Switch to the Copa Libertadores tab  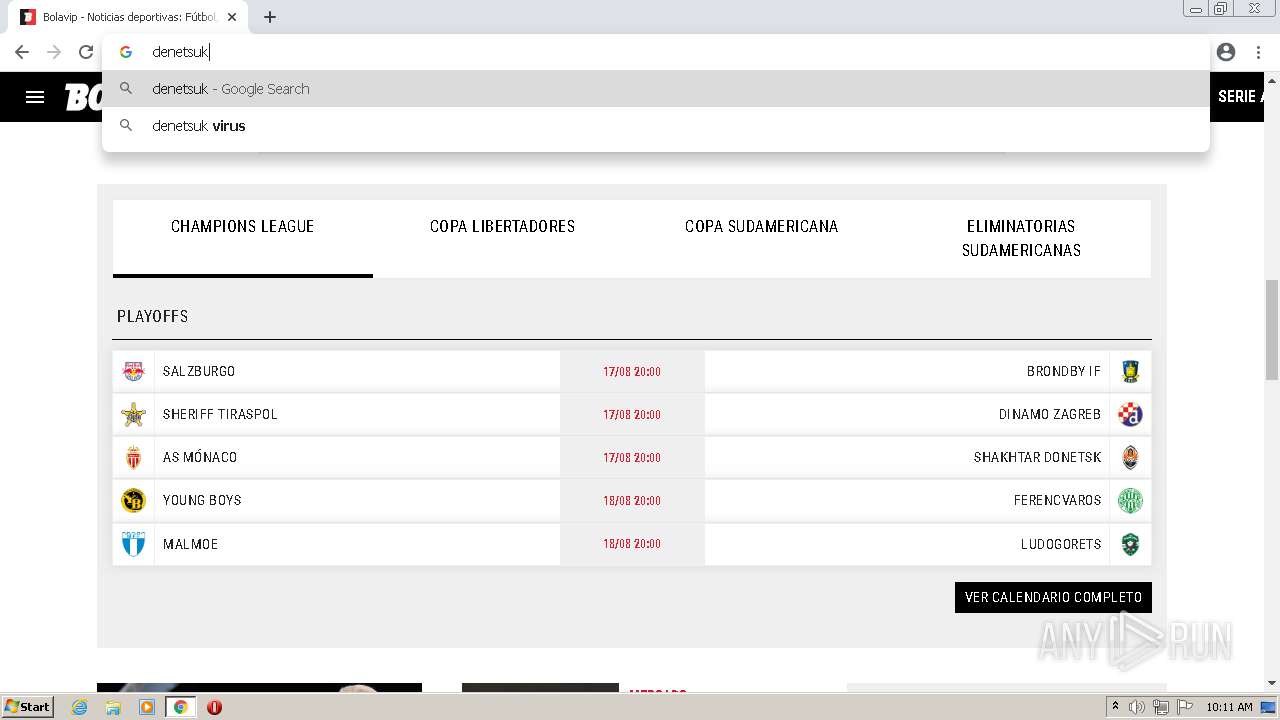point(502,238)
